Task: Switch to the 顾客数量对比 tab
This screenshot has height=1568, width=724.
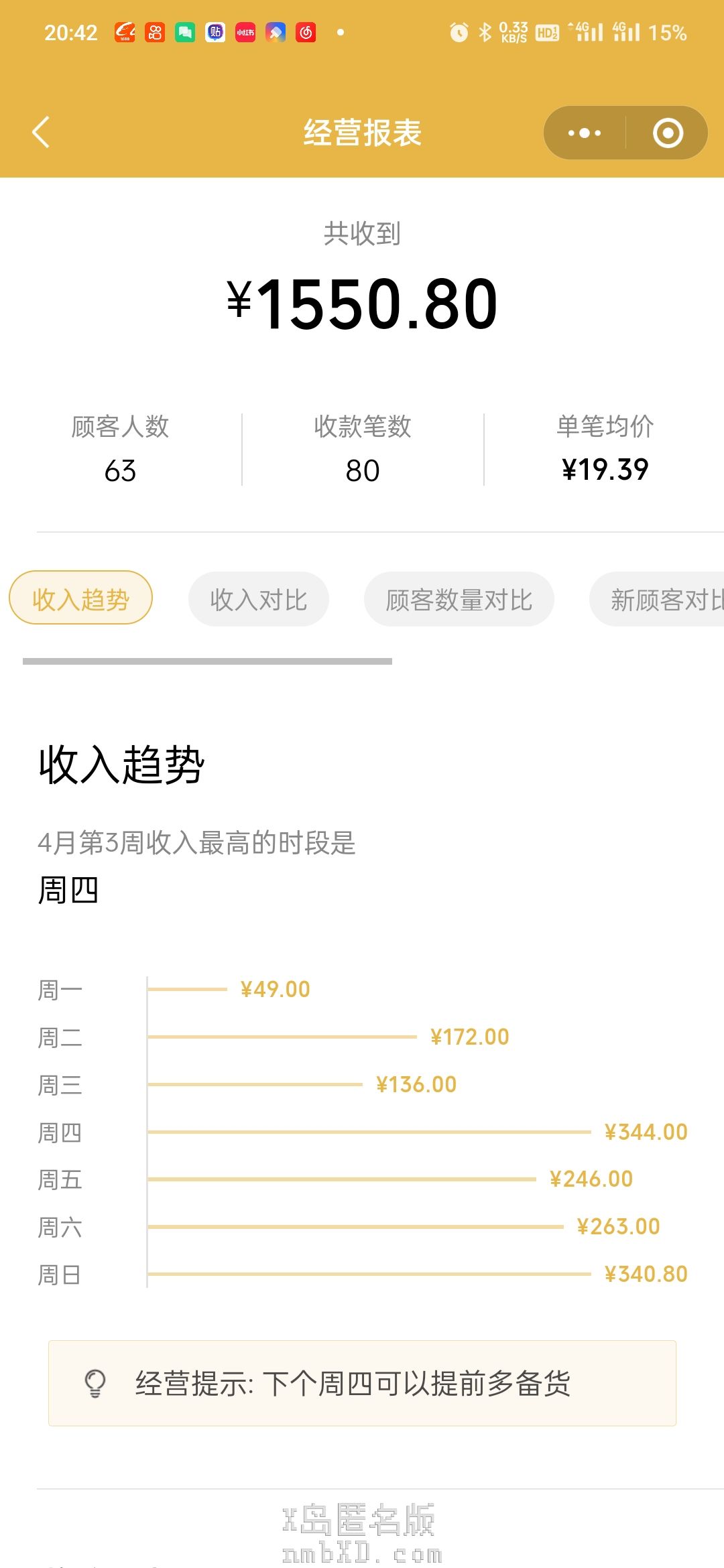Action: [x=459, y=599]
